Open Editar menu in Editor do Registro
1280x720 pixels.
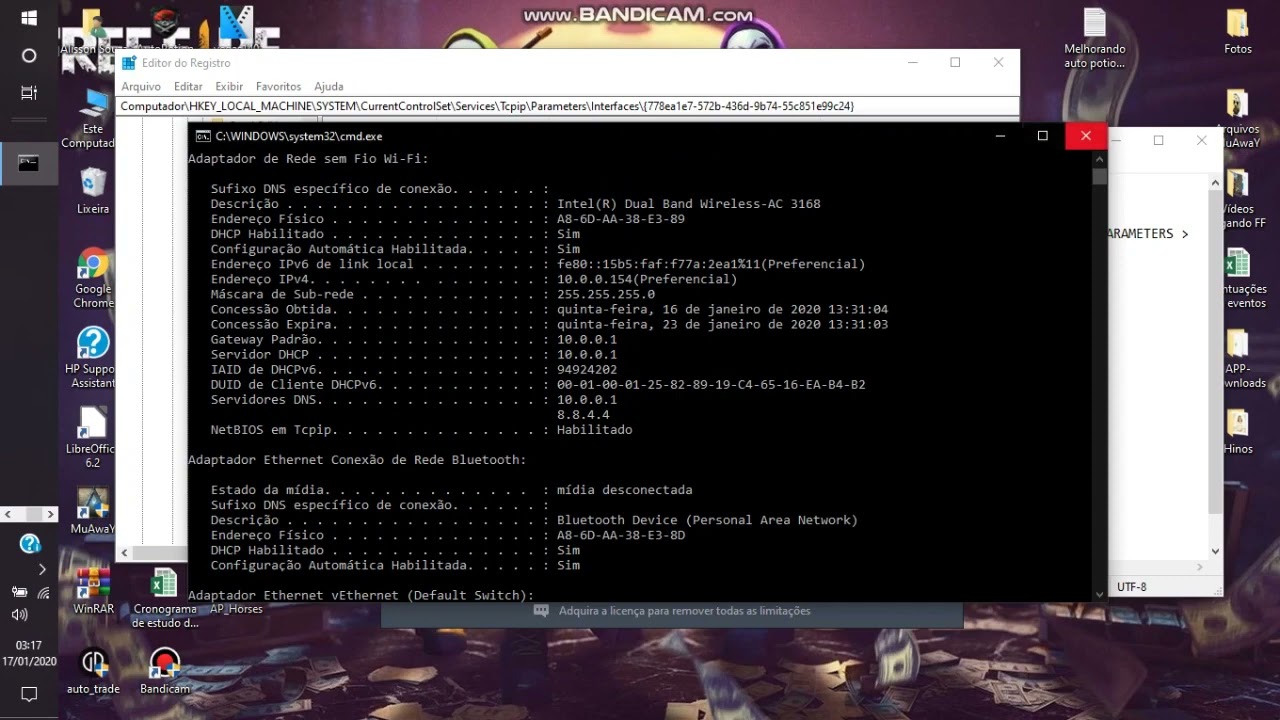coord(188,87)
